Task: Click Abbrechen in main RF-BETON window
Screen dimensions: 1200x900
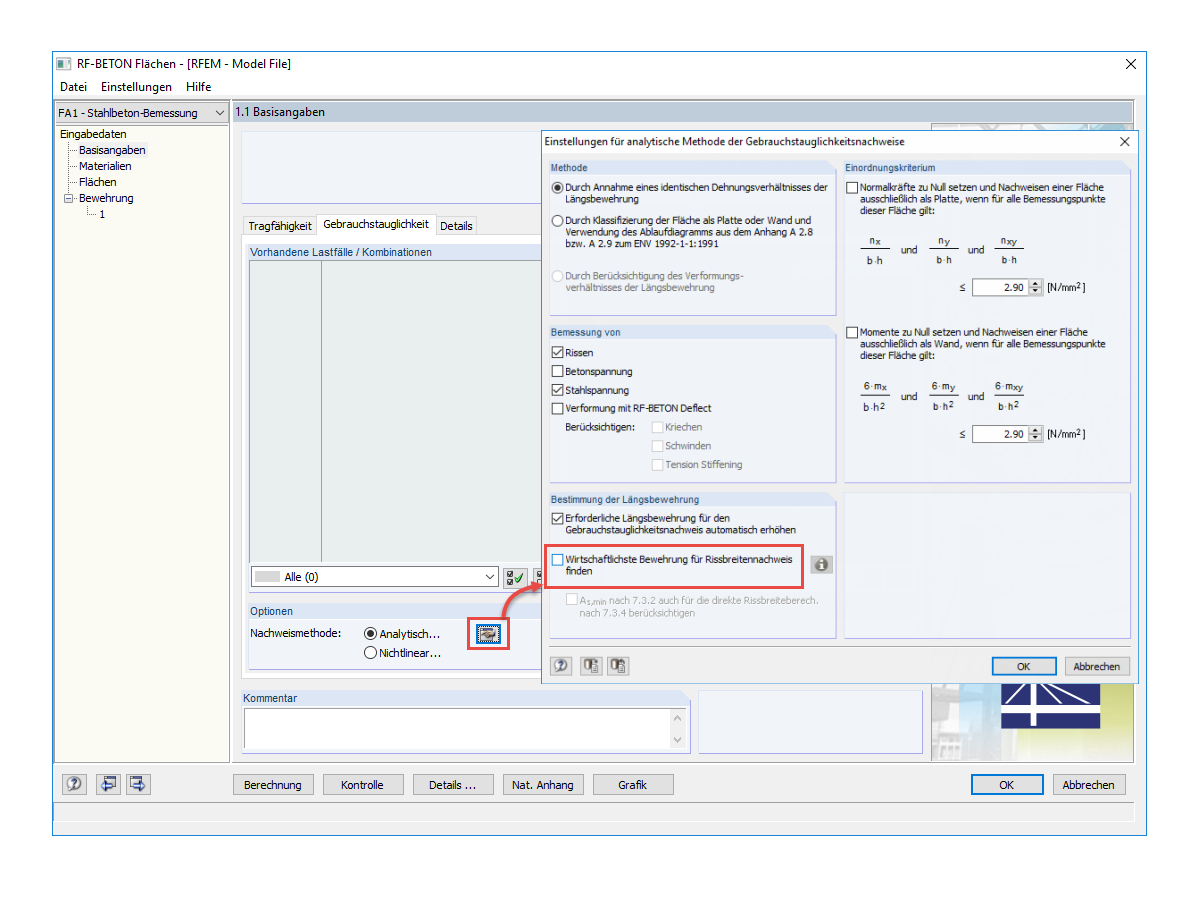Action: tap(1088, 785)
